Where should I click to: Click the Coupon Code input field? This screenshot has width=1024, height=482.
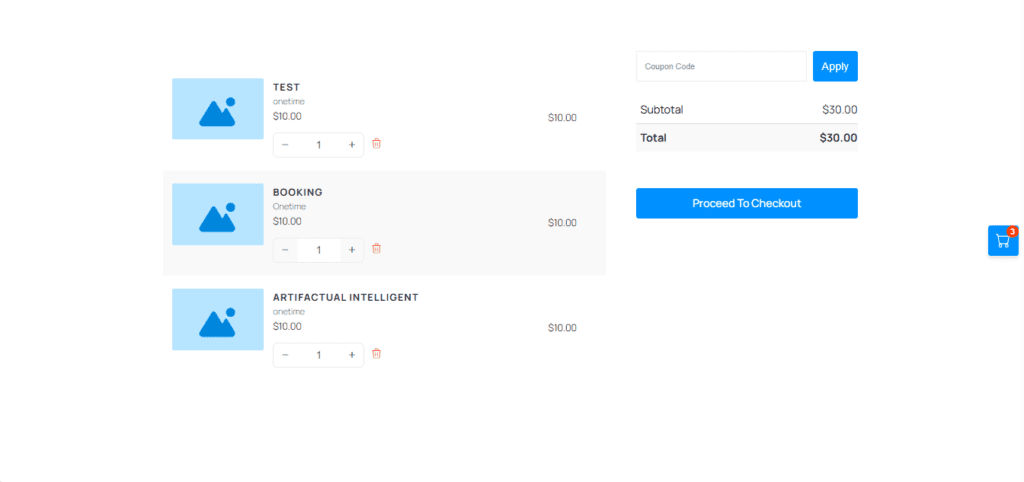tap(720, 66)
